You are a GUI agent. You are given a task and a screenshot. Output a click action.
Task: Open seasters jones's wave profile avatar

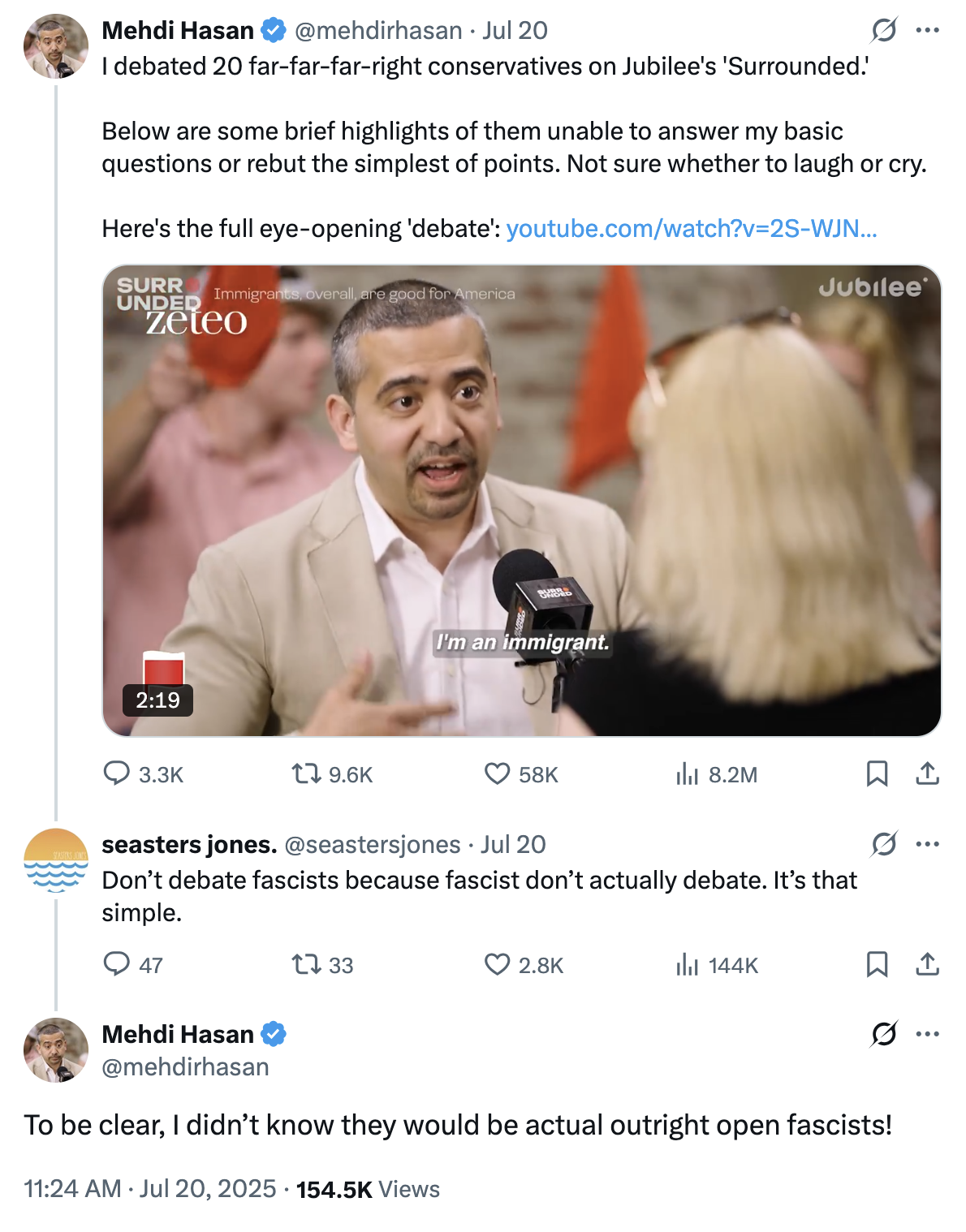click(56, 860)
